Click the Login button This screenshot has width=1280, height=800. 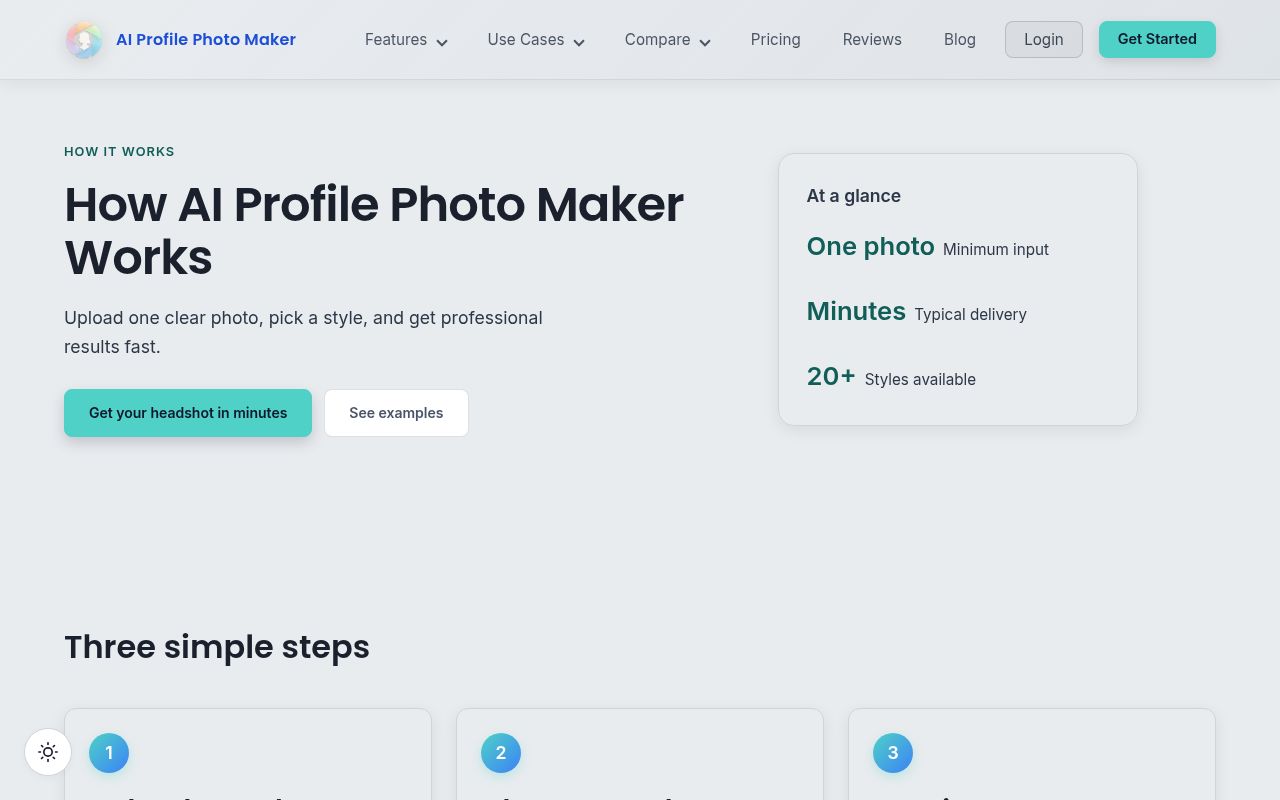pyautogui.click(x=1044, y=40)
